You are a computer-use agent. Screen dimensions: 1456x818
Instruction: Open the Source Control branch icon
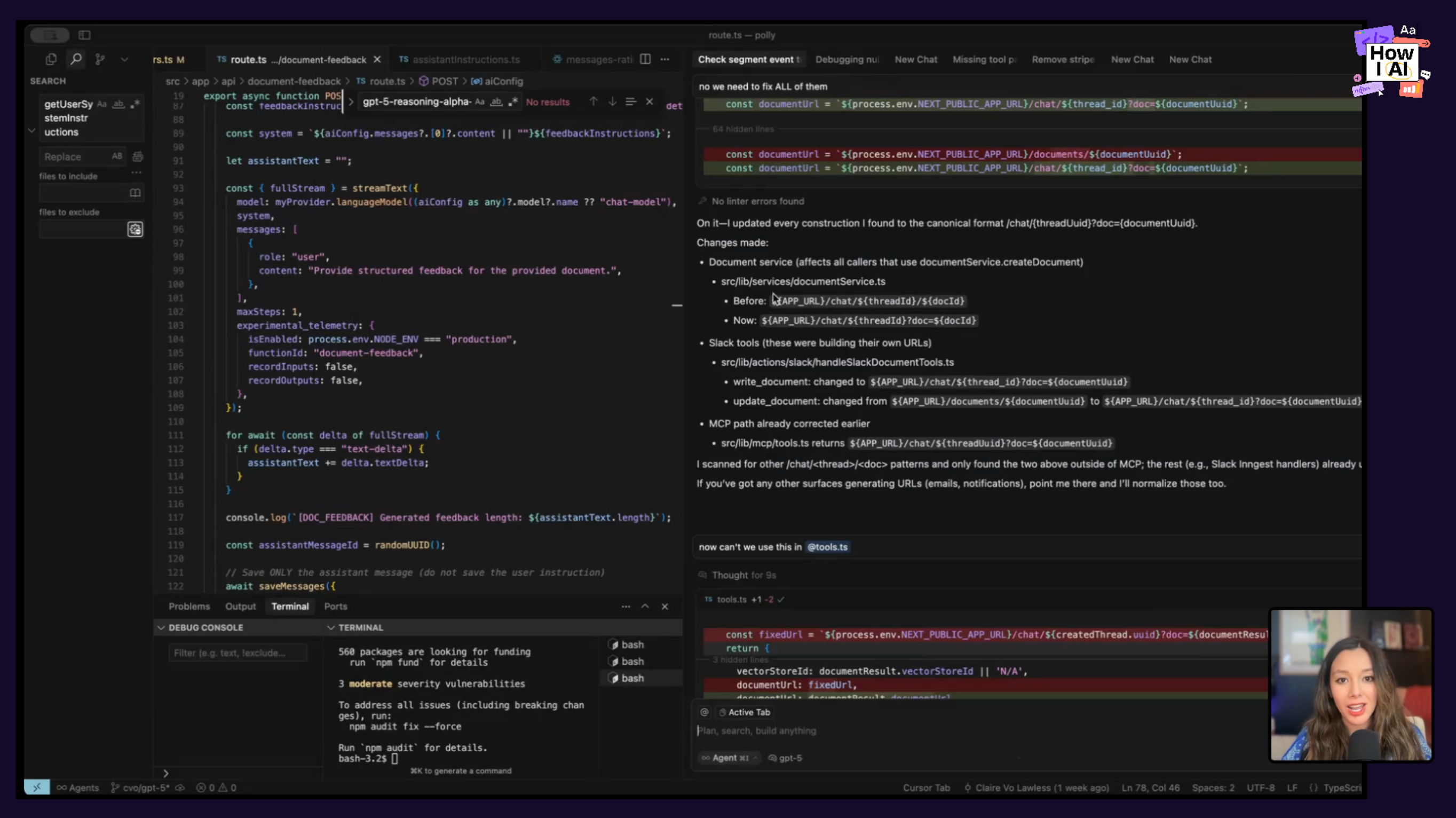pyautogui.click(x=100, y=59)
